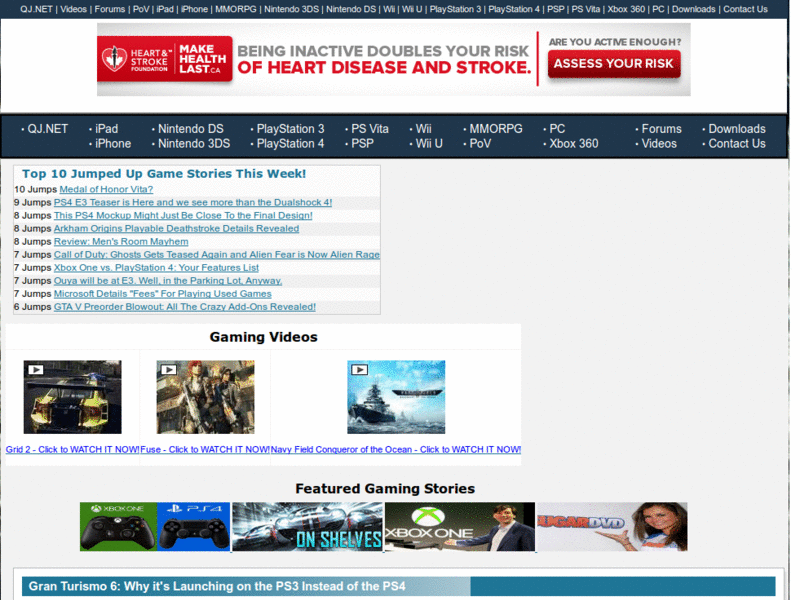
Task: Open Xbox 360 in main navigation bar
Action: pyautogui.click(x=574, y=144)
